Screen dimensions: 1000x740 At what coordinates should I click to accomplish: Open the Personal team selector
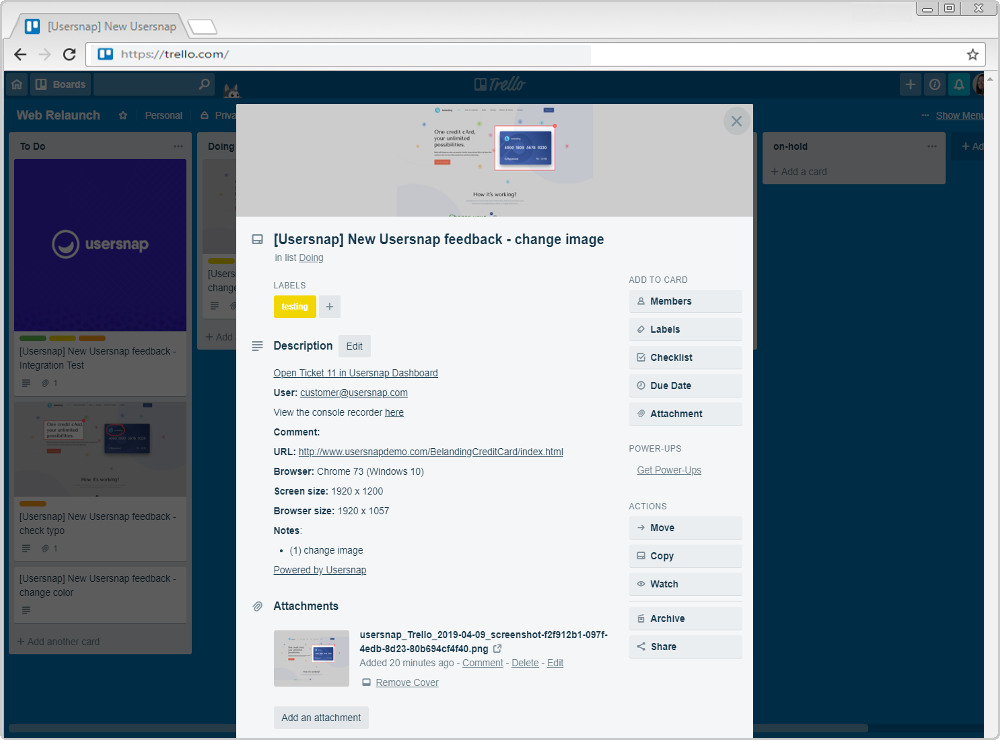click(x=163, y=115)
